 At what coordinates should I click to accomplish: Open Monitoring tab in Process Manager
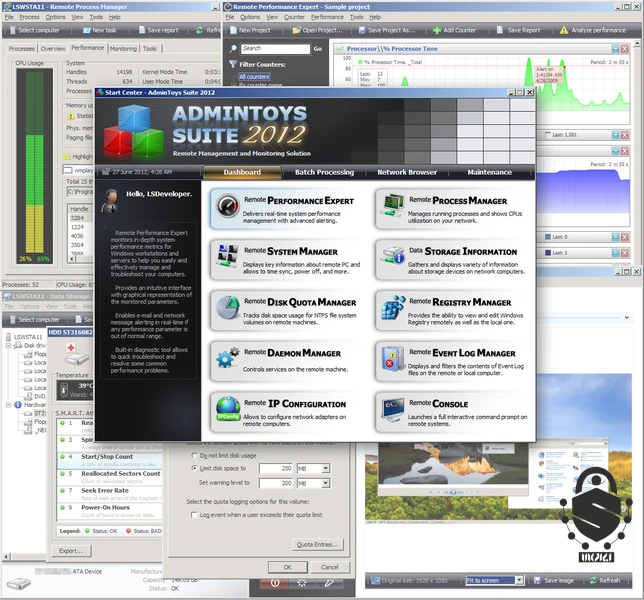click(x=123, y=48)
